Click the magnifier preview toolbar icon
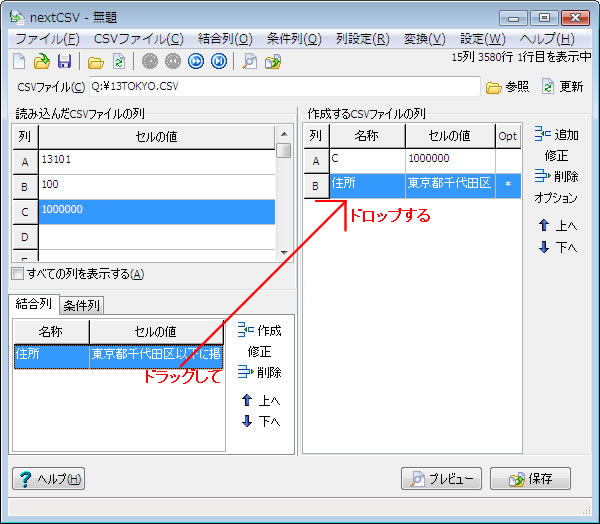600x524 pixels. click(250, 62)
